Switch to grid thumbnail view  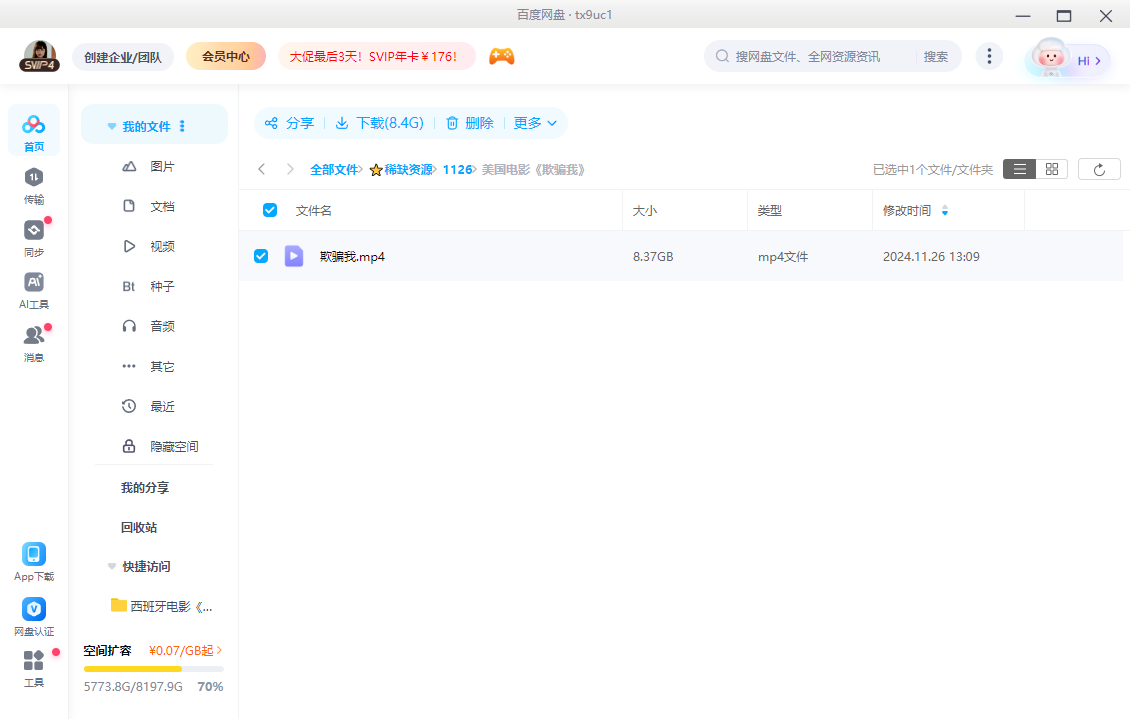click(x=1051, y=169)
